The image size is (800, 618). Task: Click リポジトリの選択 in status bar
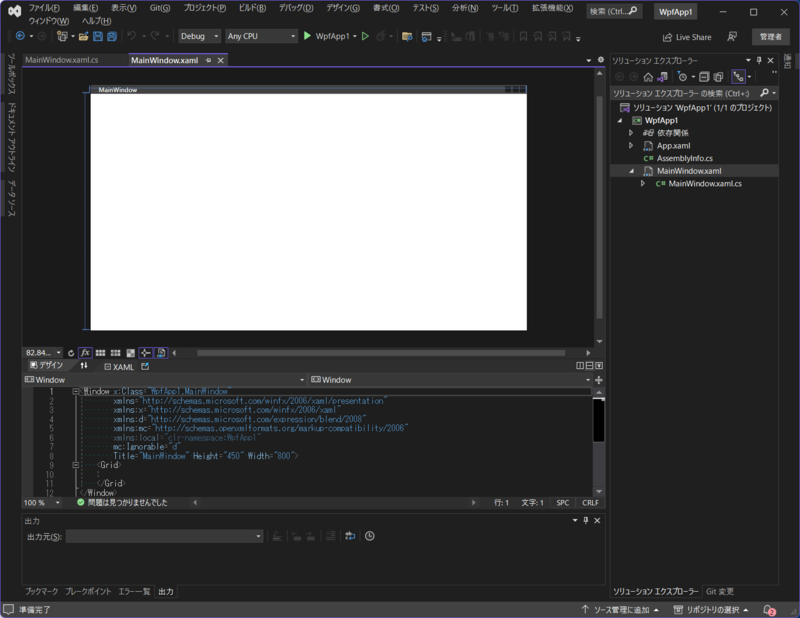click(x=711, y=610)
